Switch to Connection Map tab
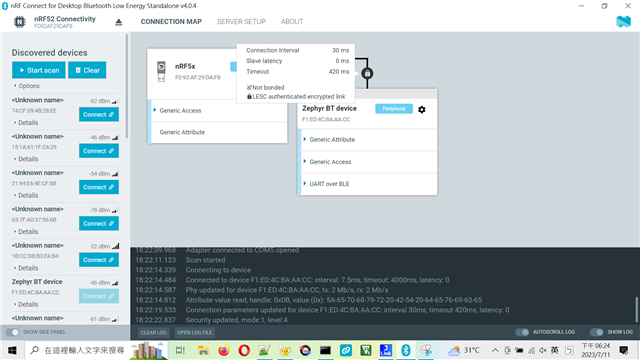 point(171,22)
